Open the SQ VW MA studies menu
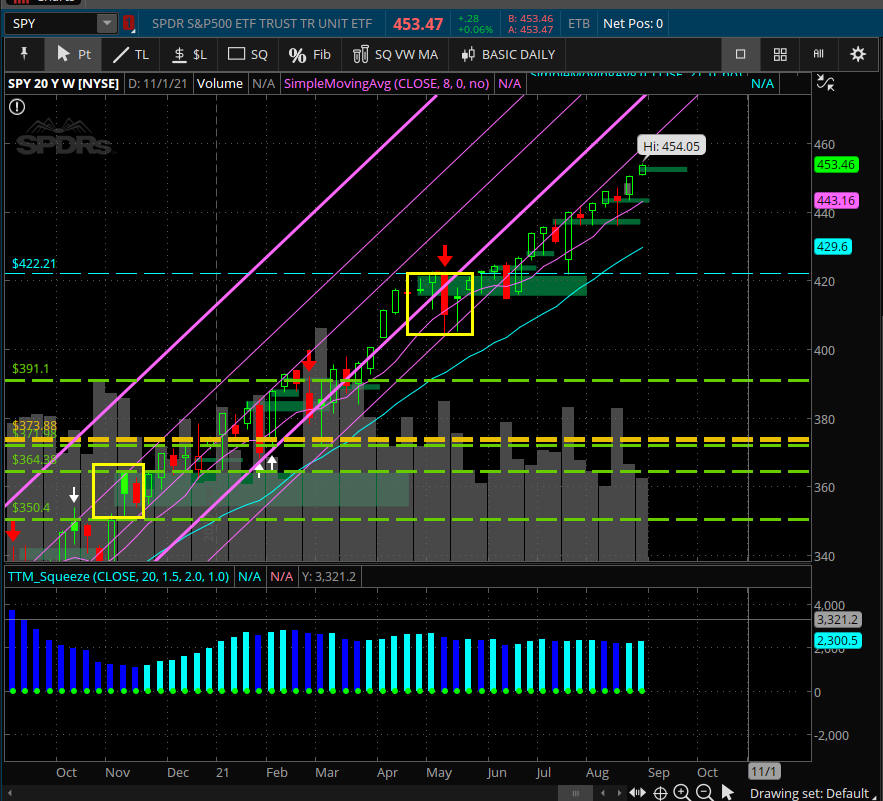The image size is (883, 801). [395, 54]
